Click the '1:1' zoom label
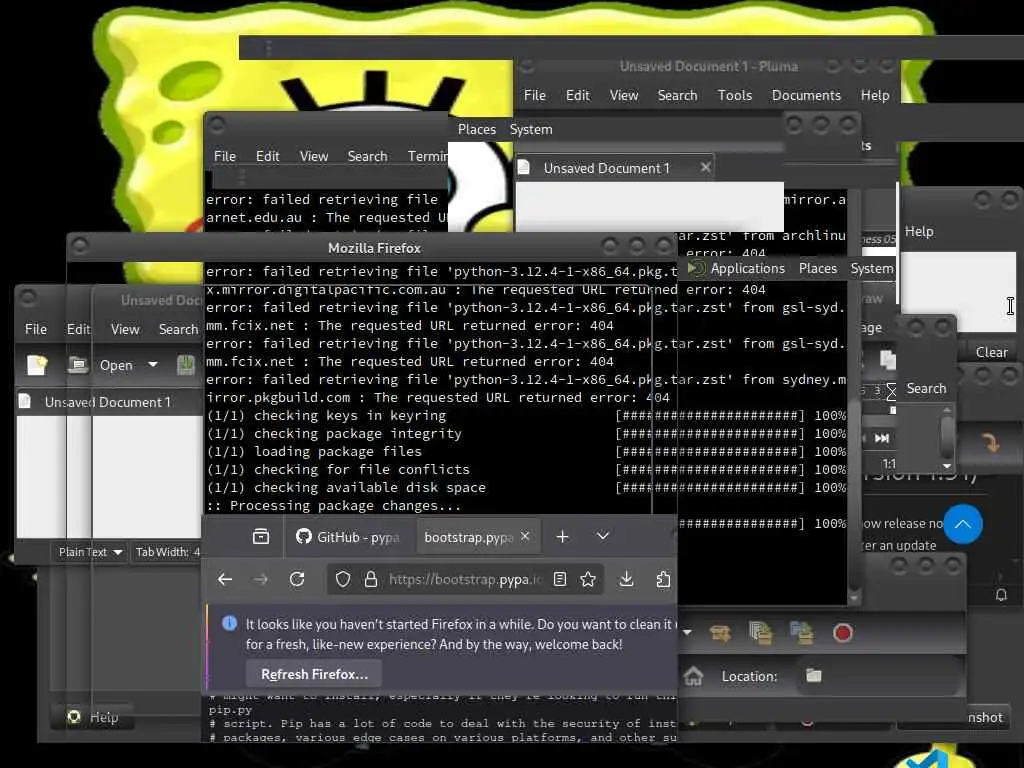The image size is (1024, 768). click(x=889, y=464)
